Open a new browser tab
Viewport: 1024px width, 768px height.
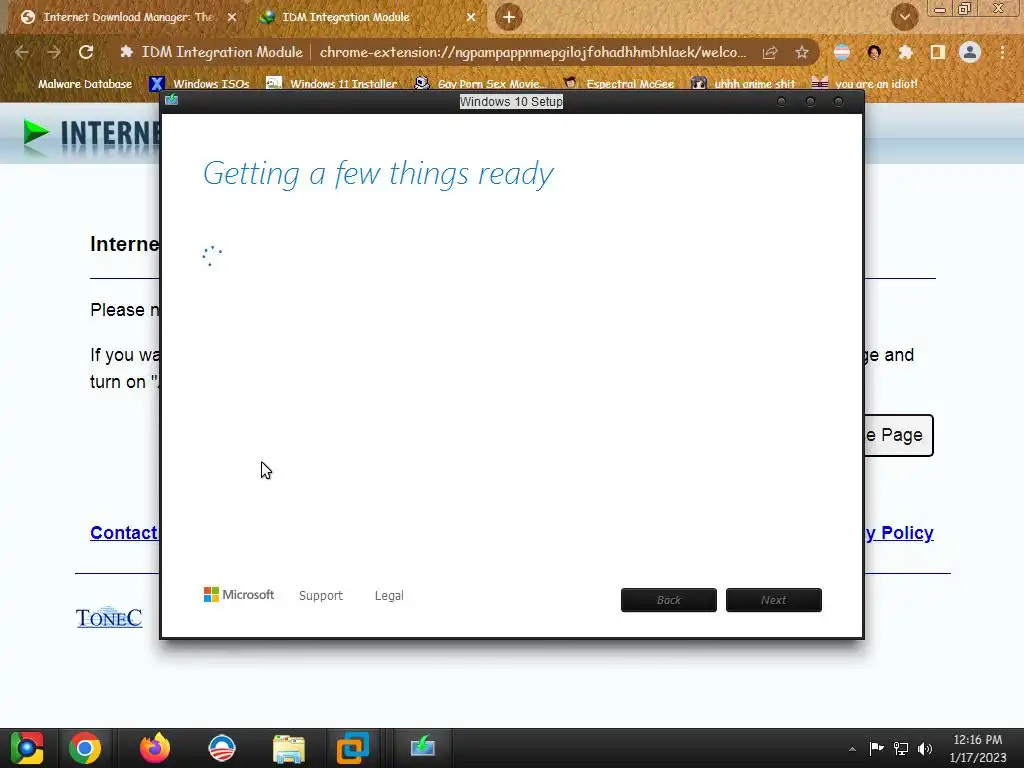tap(509, 17)
